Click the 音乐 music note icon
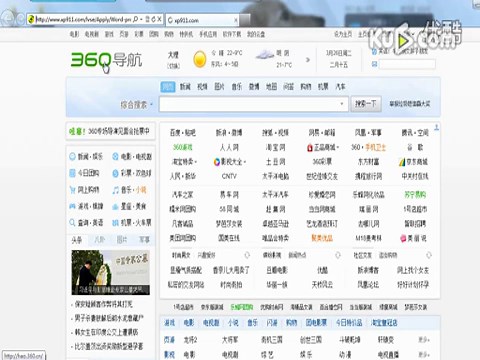This screenshot has height=360, width=480. (x=115, y=190)
